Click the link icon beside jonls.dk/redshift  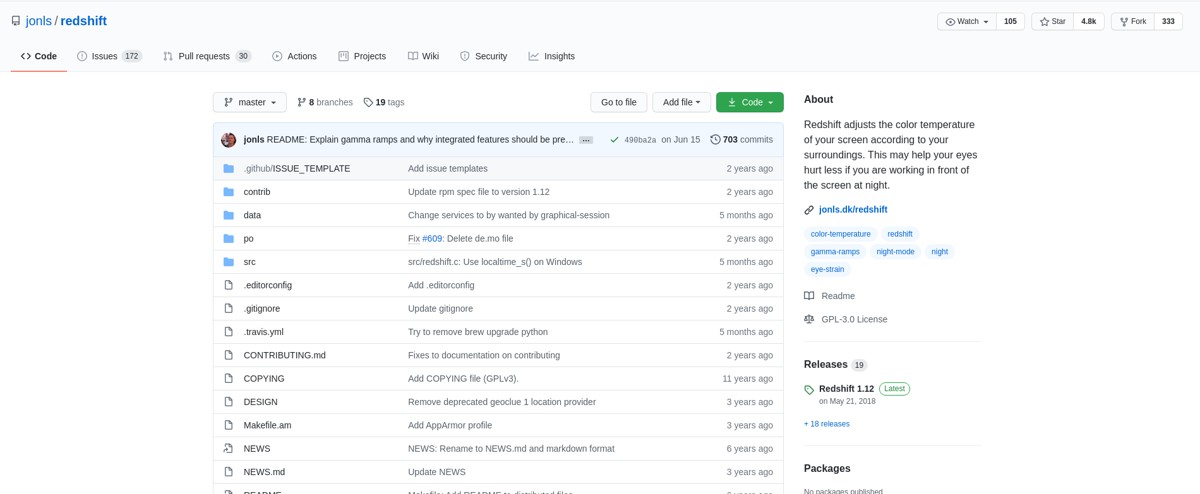(809, 210)
